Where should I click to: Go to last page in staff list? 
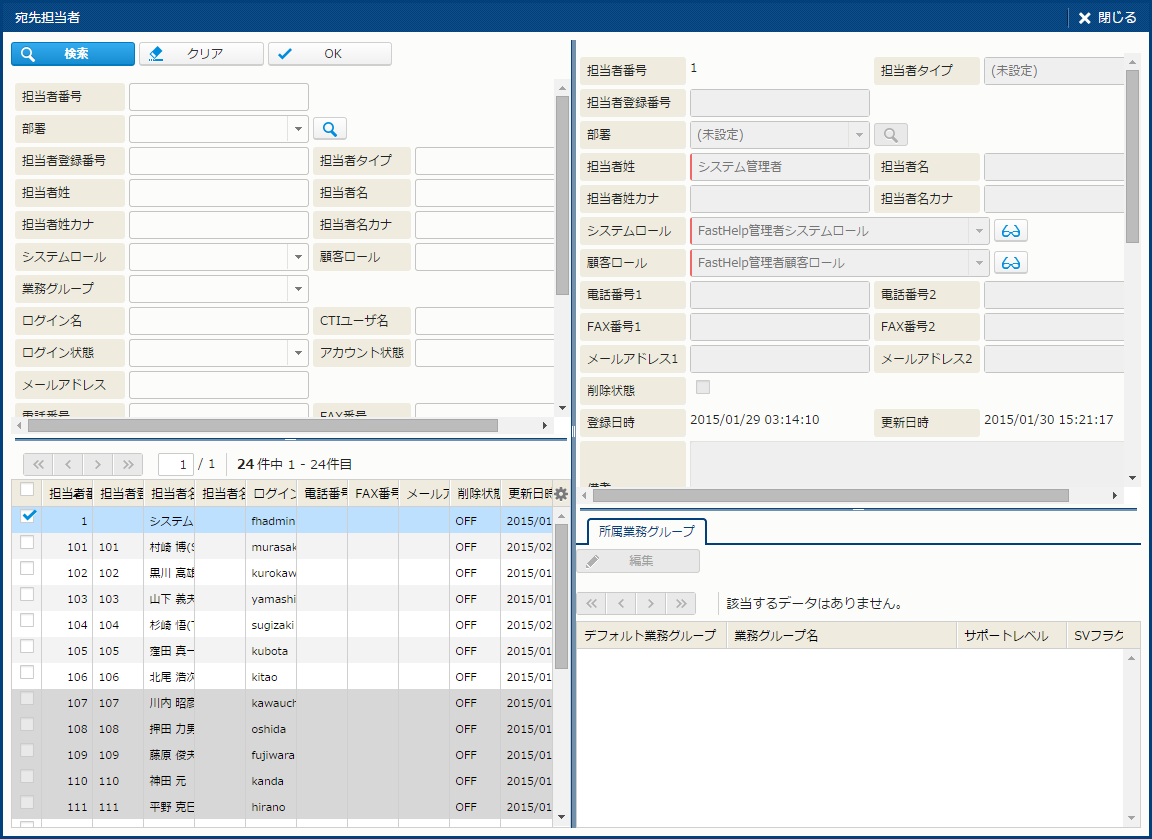(x=128, y=464)
